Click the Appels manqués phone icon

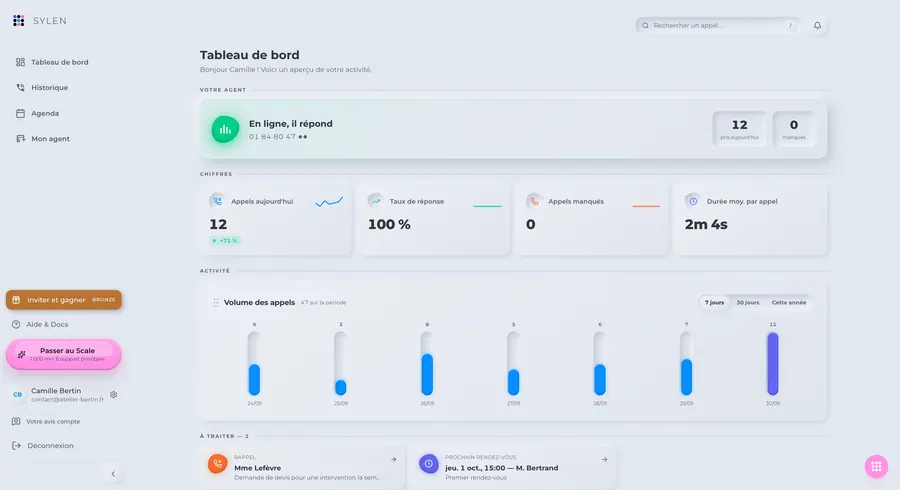click(534, 201)
